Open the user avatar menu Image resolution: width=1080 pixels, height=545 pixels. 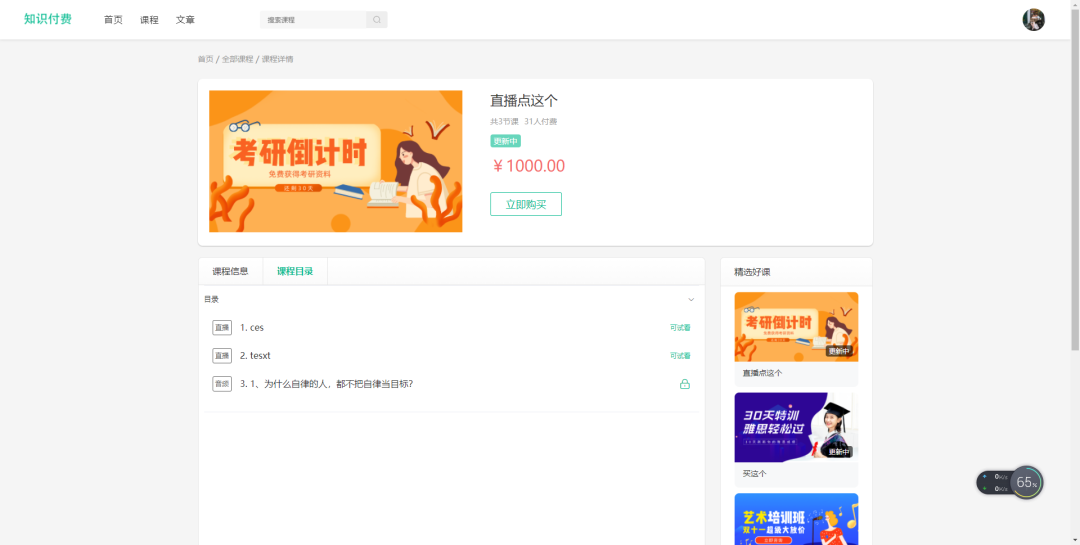1033,20
